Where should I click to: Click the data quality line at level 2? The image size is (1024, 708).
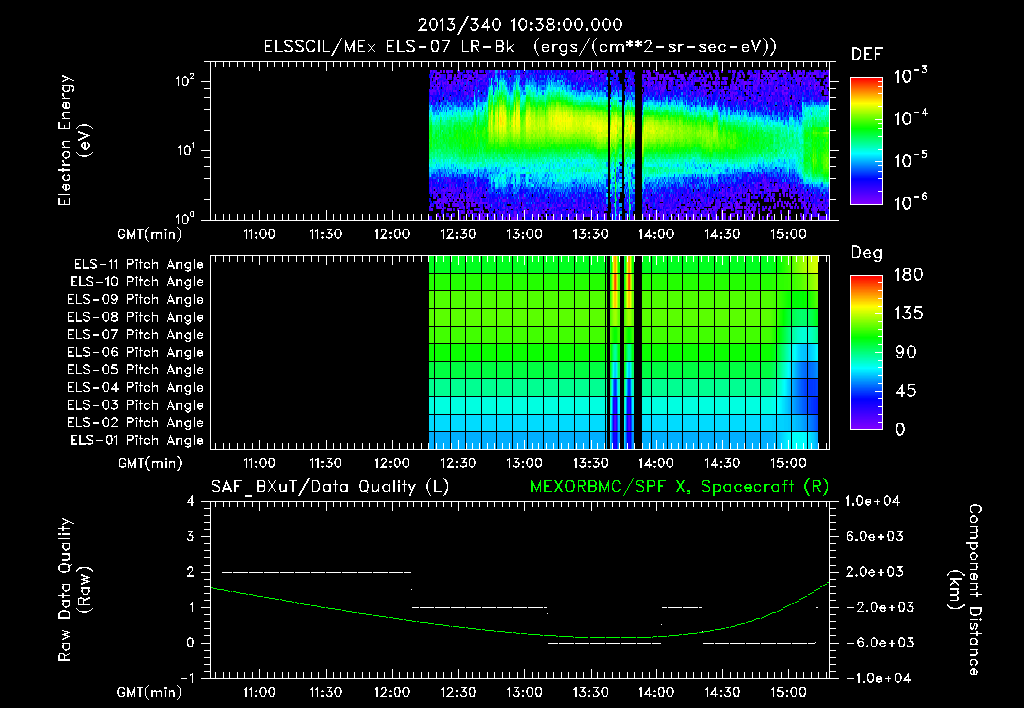tap(316, 572)
